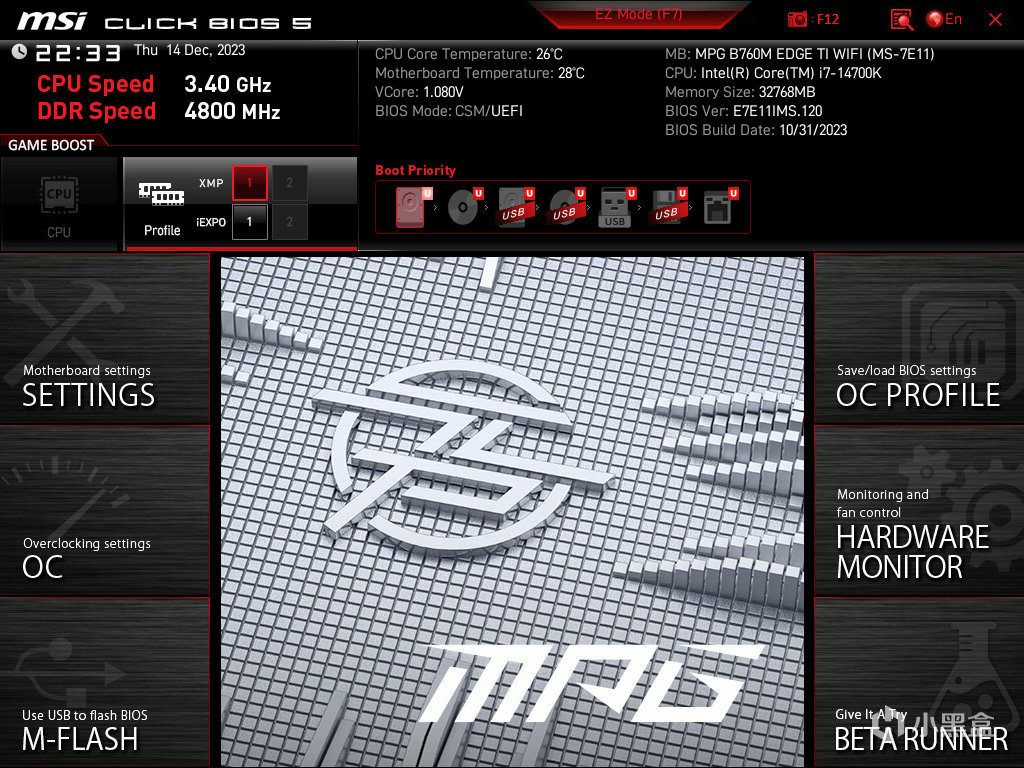Enable XMP profile 1
The height and width of the screenshot is (768, 1024).
(249, 183)
